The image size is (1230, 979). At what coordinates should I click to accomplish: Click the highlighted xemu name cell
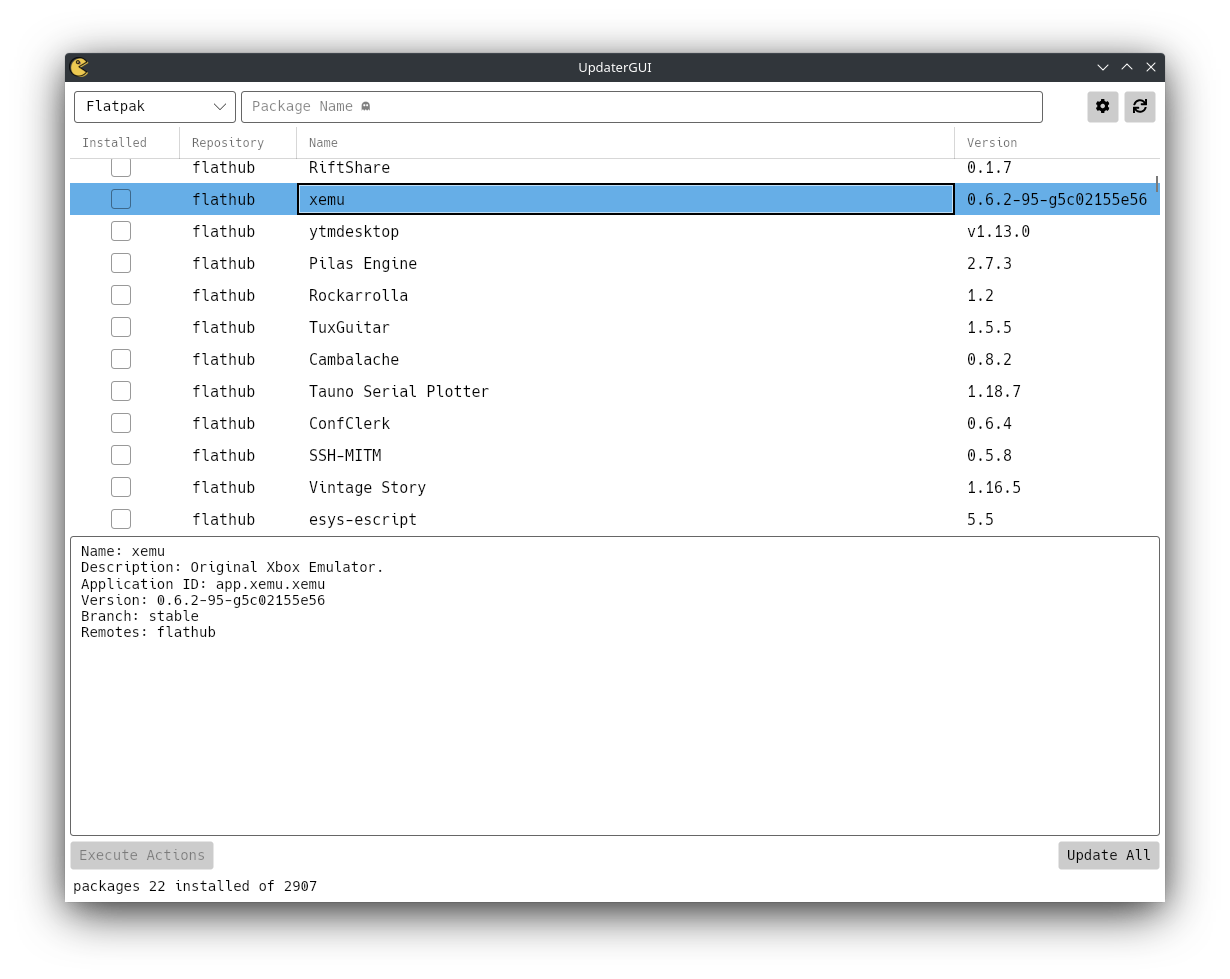626,199
